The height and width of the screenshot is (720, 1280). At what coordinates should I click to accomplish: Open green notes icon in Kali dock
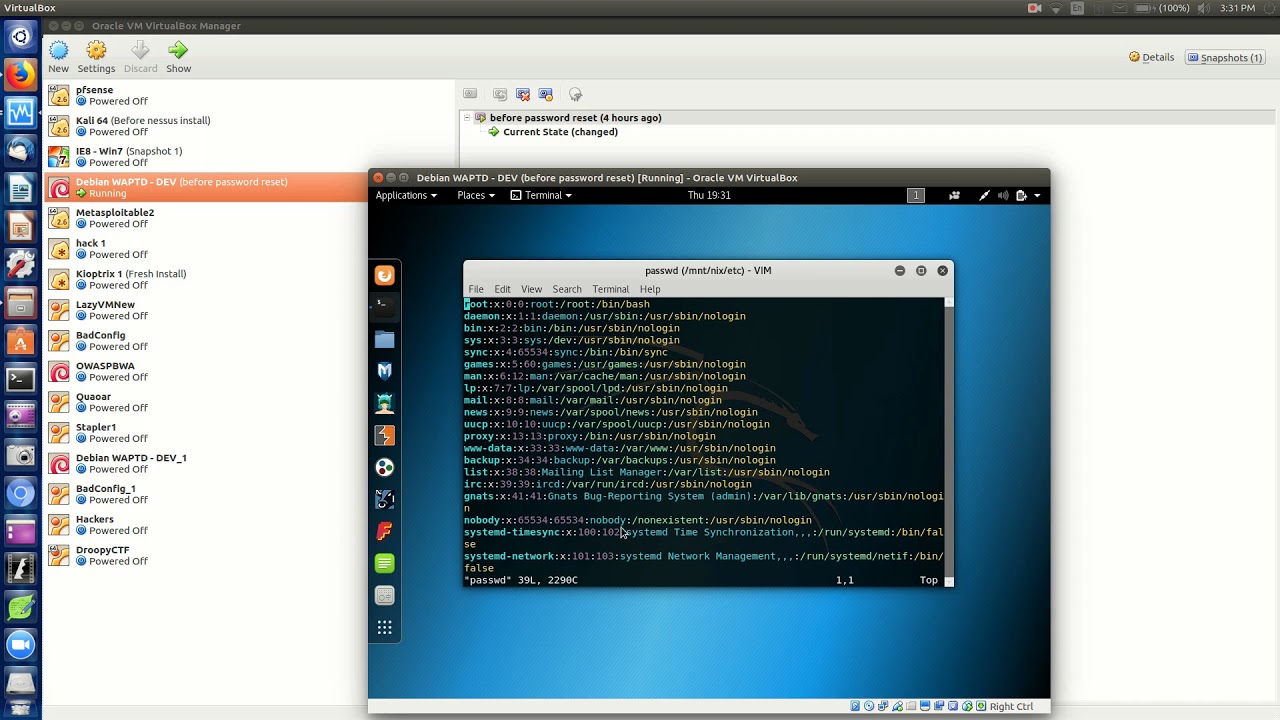pos(384,563)
